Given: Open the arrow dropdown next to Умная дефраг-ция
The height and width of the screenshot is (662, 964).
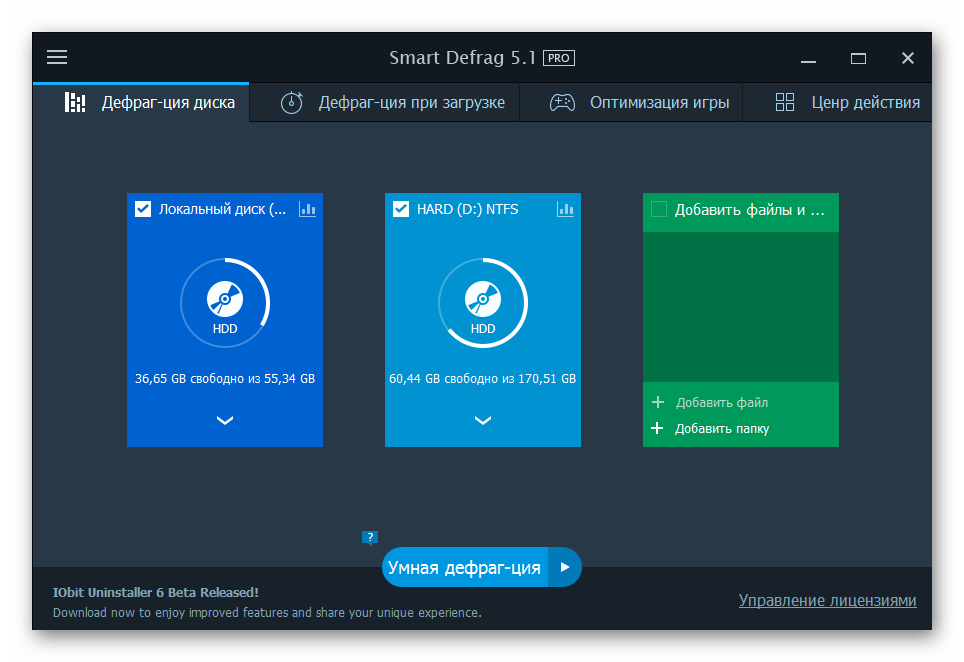Looking at the screenshot, I should coord(565,567).
